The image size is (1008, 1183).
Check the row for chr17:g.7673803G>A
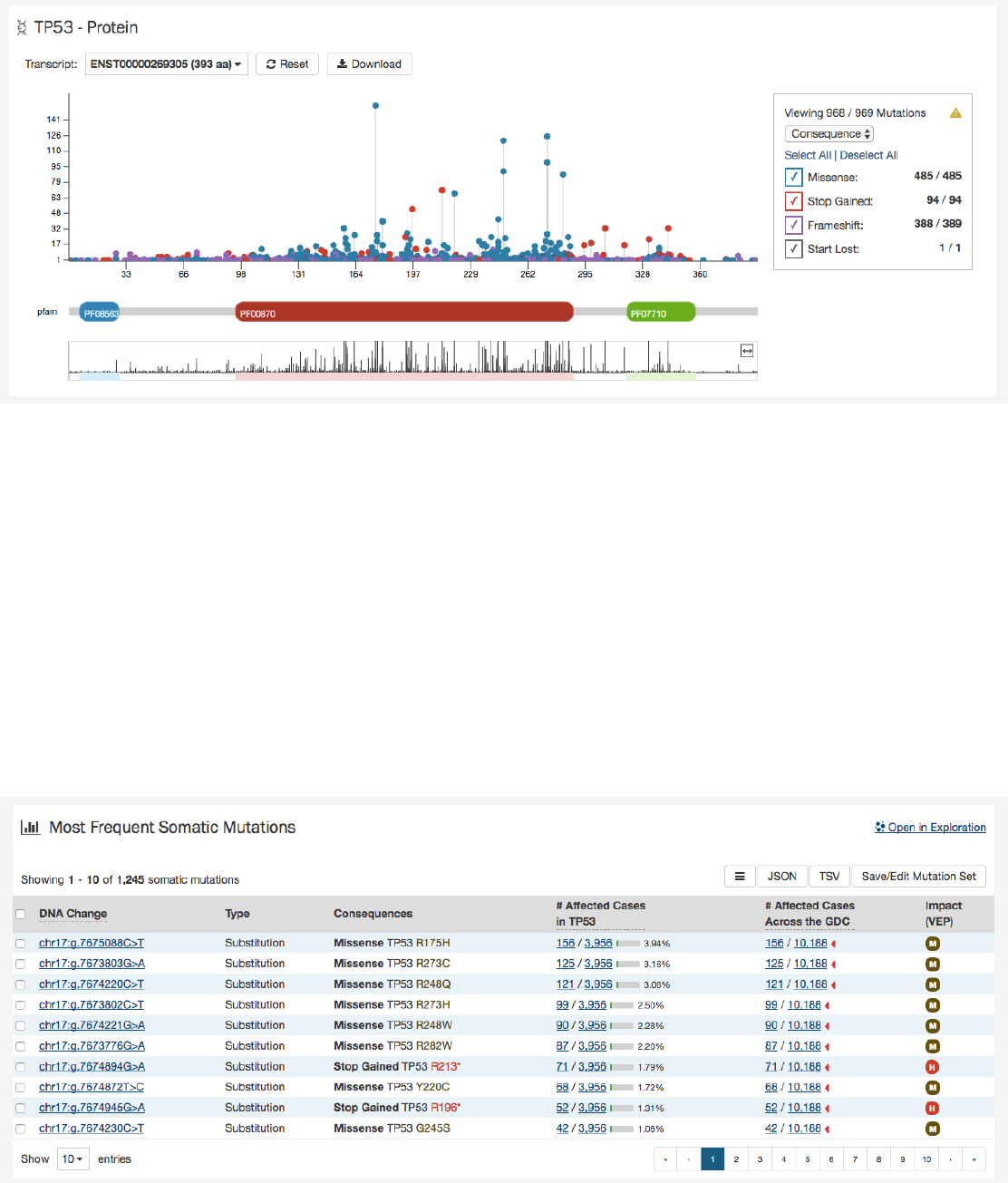pyautogui.click(x=20, y=964)
